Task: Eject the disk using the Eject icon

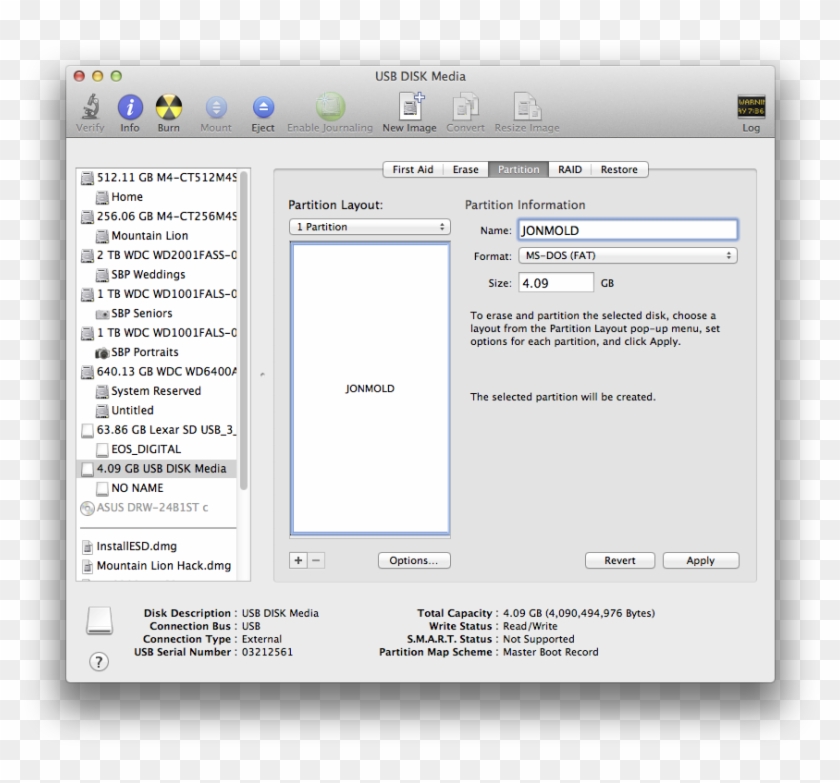Action: [x=262, y=107]
